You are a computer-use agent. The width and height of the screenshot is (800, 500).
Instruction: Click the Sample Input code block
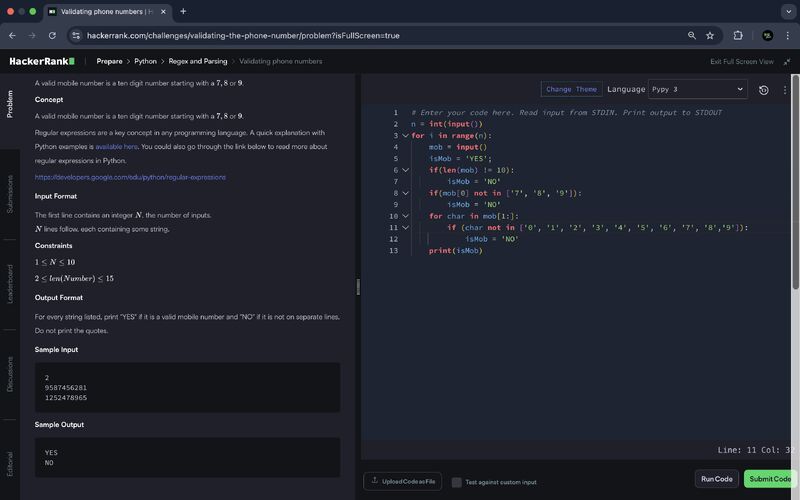[187, 387]
